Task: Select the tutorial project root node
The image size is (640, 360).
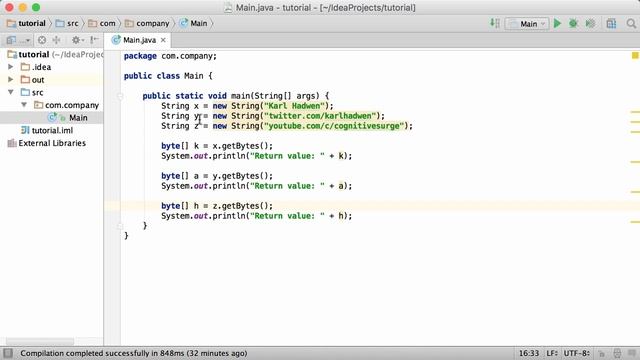Action: click(x=51, y=54)
